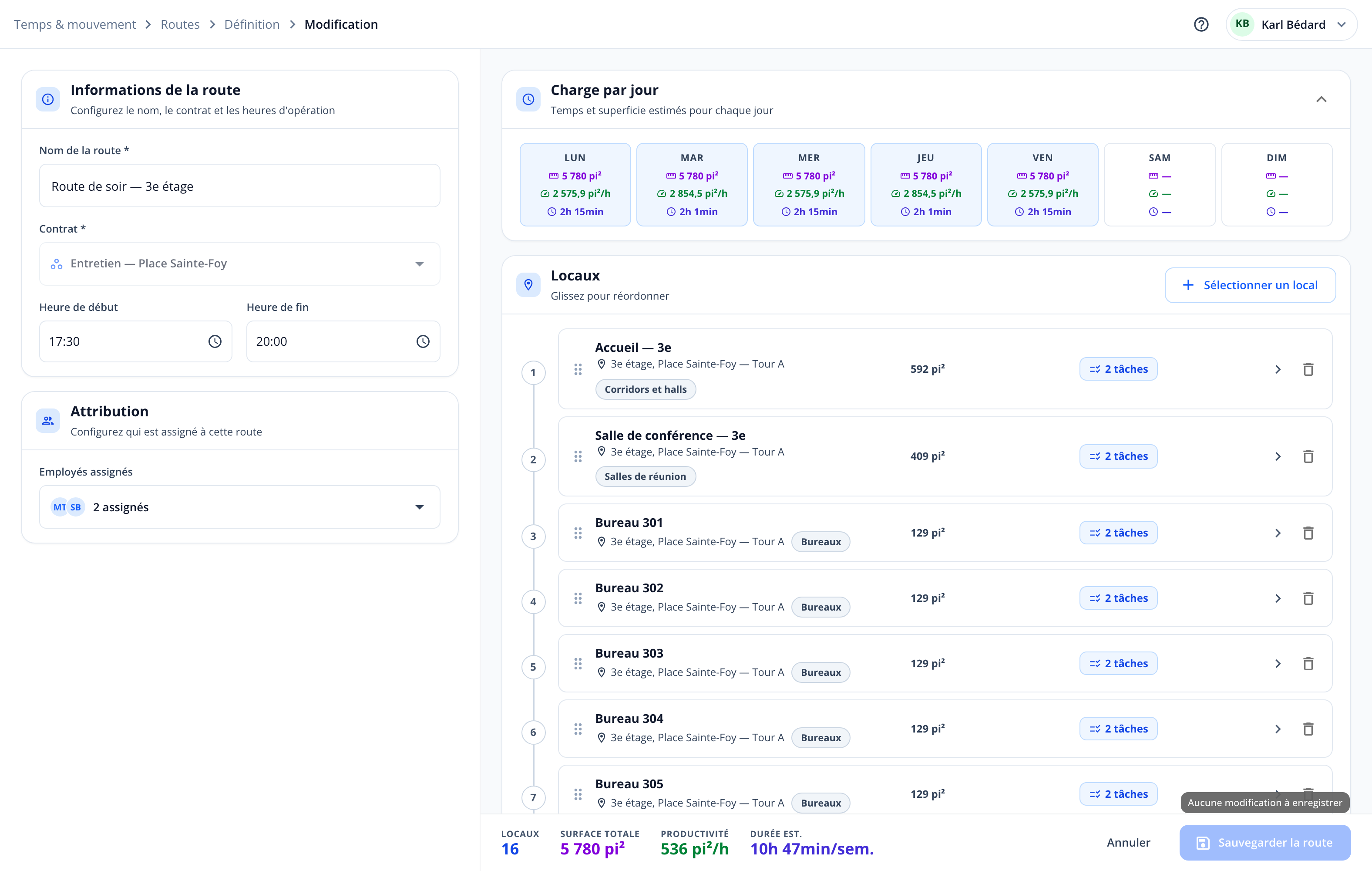The image size is (1372, 871).
Task: Delete Bureau 303 from the route
Action: [1308, 664]
